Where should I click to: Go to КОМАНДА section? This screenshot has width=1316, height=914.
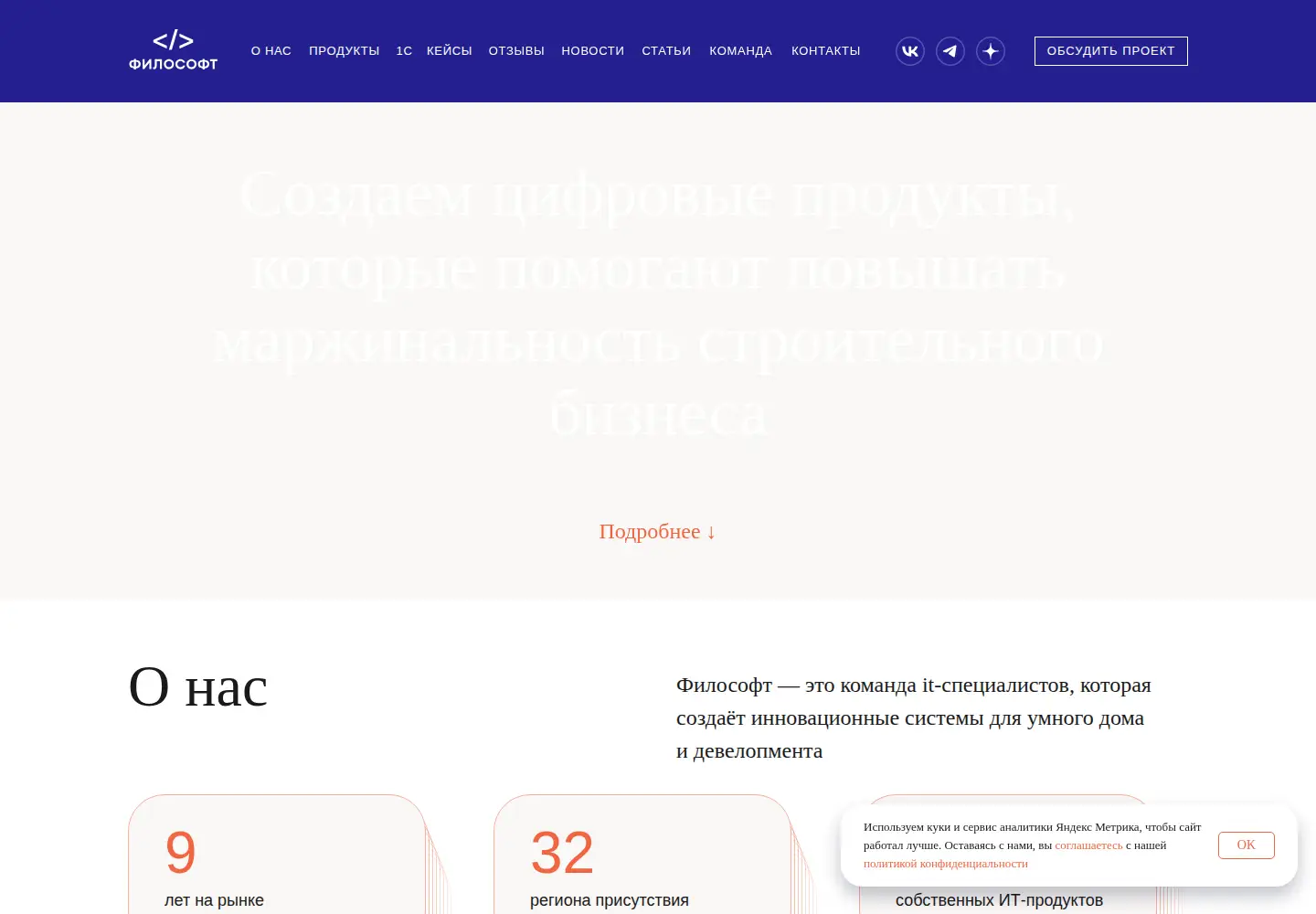click(x=741, y=51)
